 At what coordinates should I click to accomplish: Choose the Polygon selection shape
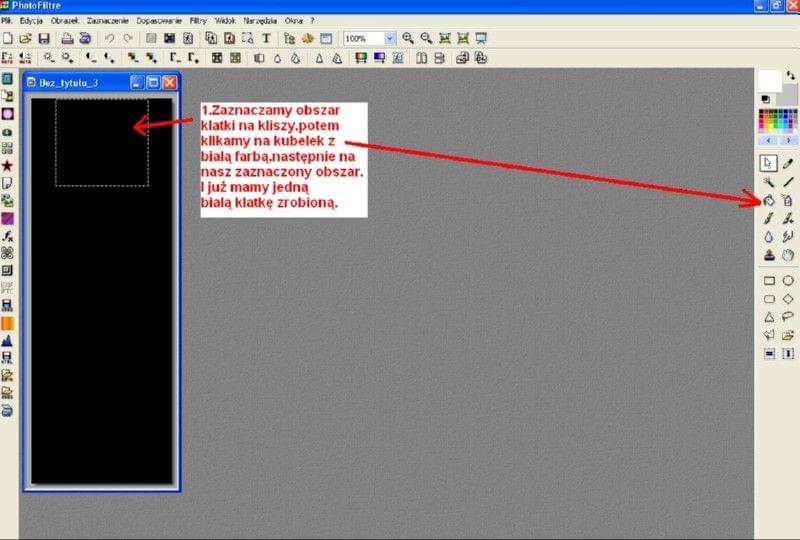coord(769,335)
